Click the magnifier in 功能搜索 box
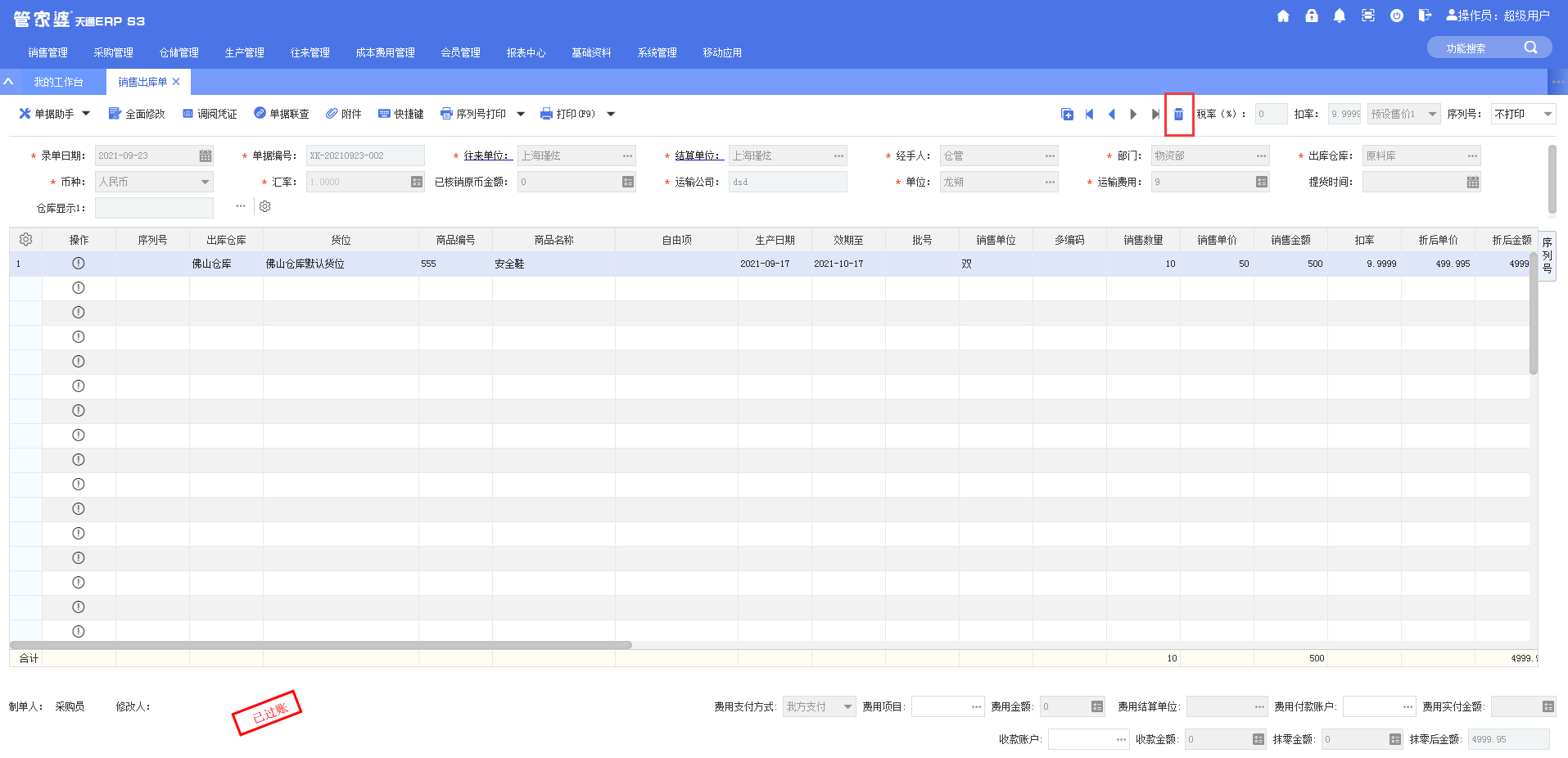Screen dimensions: 1568x758 tap(1530, 47)
